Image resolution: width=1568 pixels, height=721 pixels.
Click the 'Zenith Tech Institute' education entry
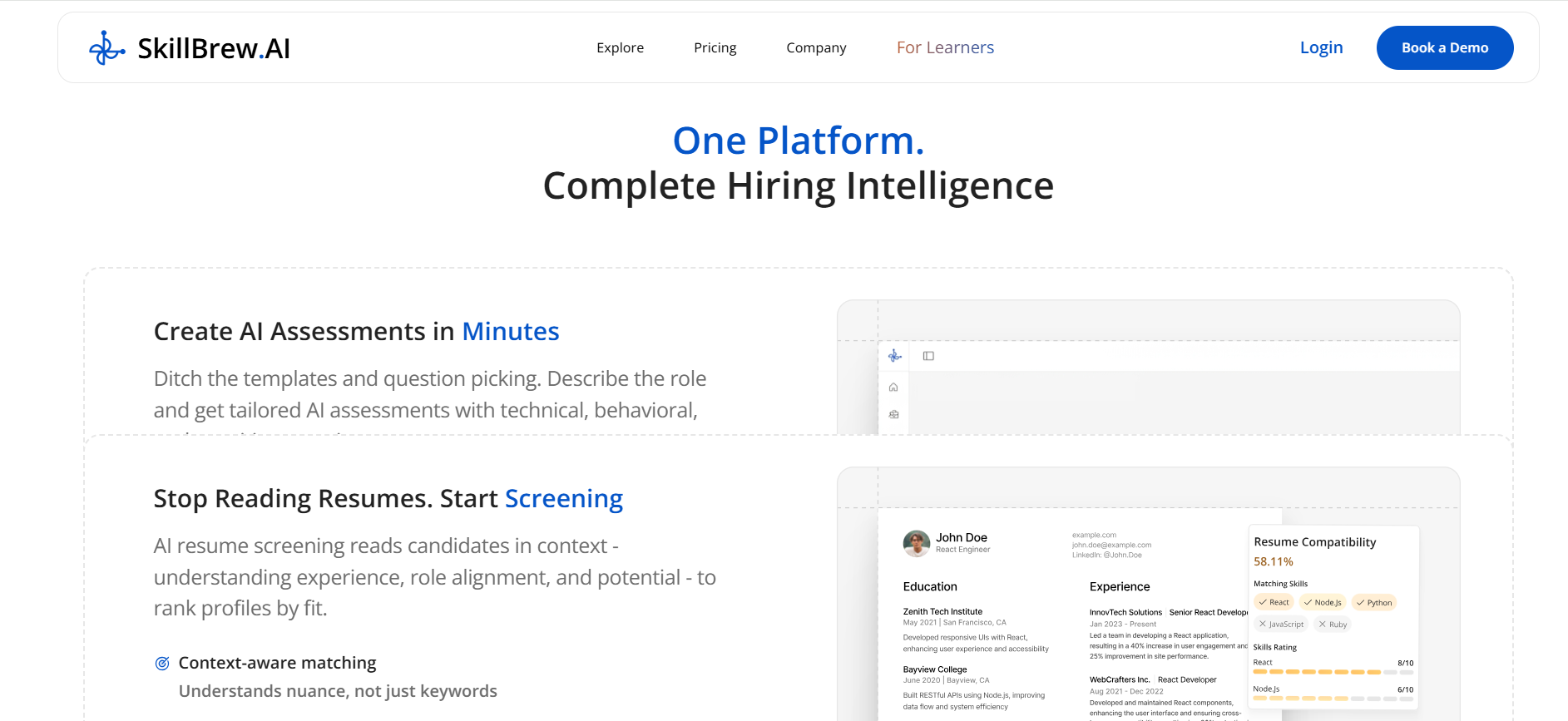coord(942,611)
